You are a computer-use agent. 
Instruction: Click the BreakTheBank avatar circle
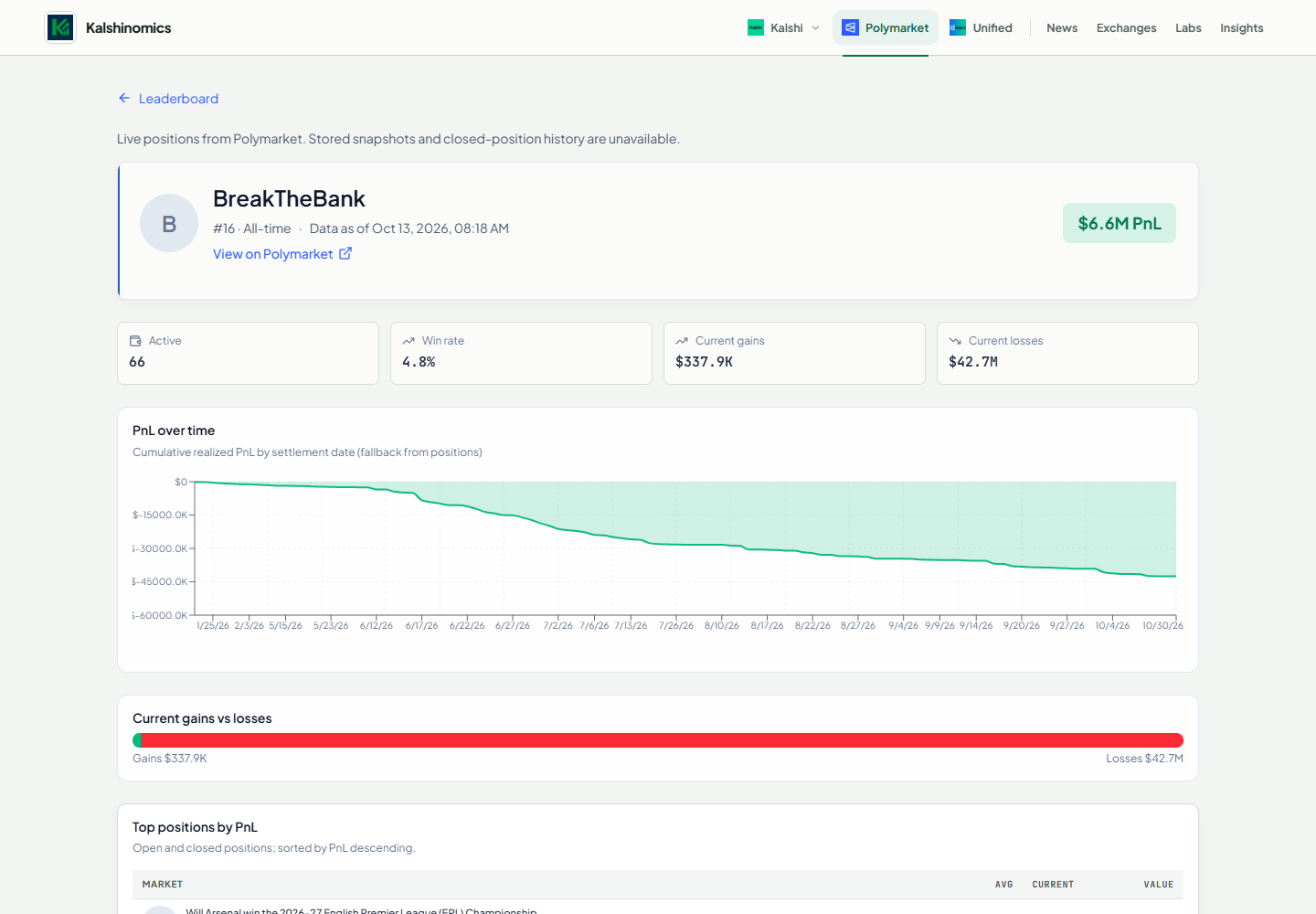coord(169,223)
